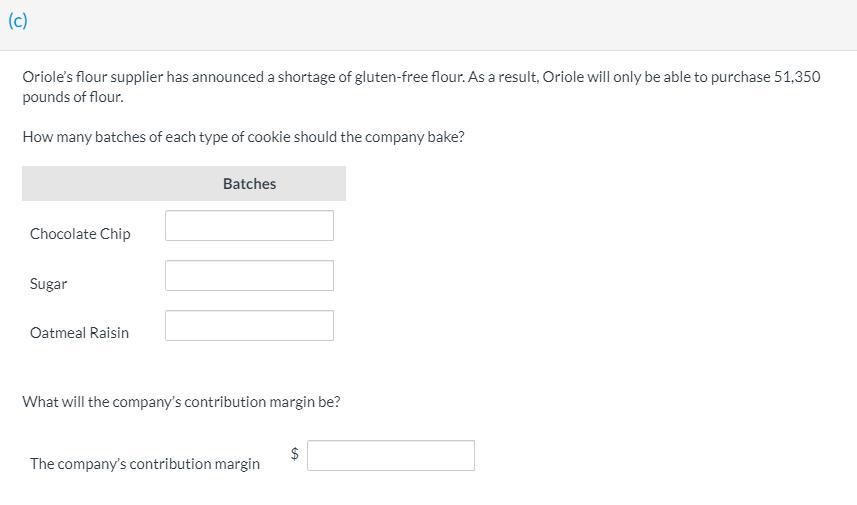Click the 51,350 figure in the paragraph
857x505 pixels.
(797, 78)
